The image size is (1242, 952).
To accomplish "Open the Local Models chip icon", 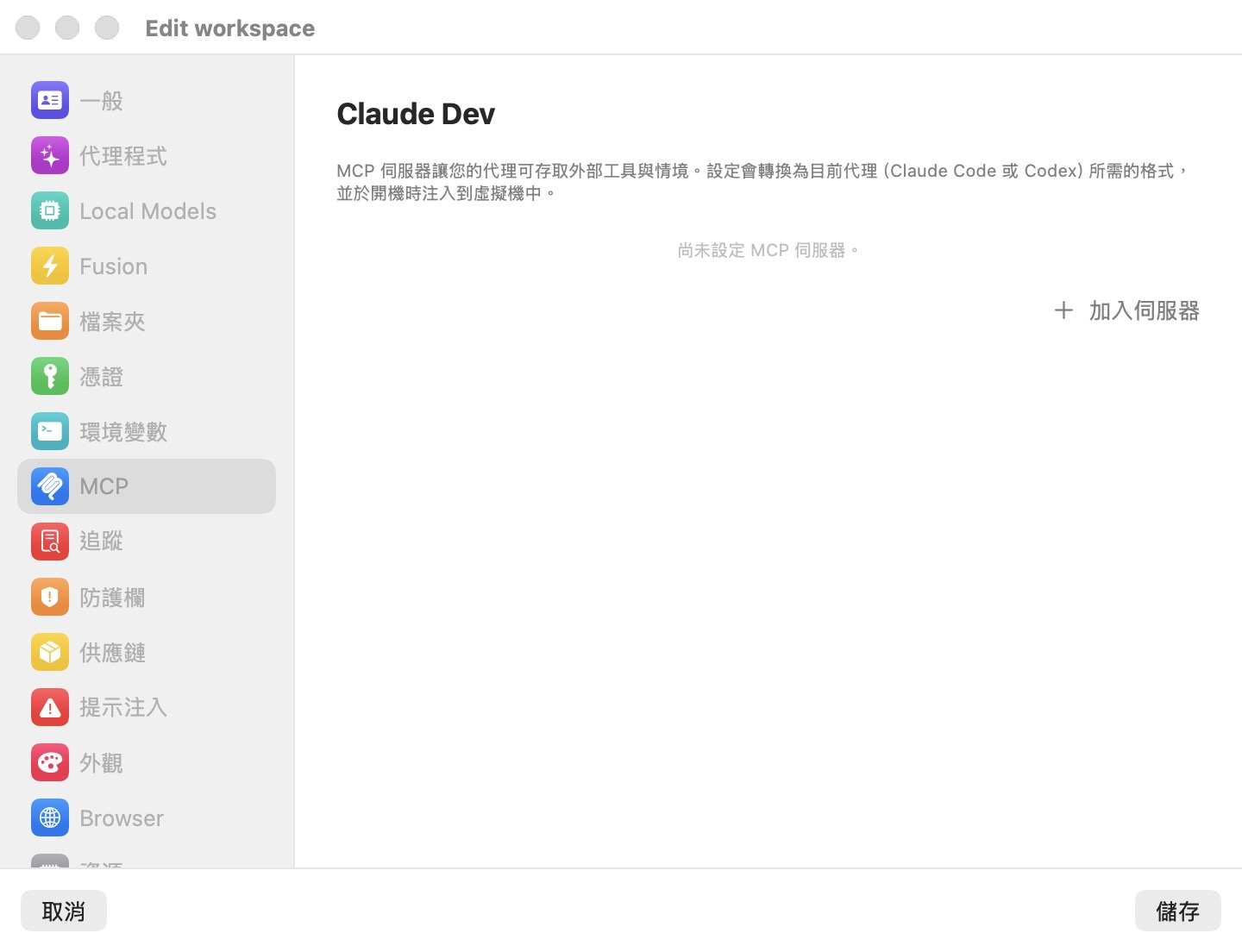I will (x=50, y=210).
